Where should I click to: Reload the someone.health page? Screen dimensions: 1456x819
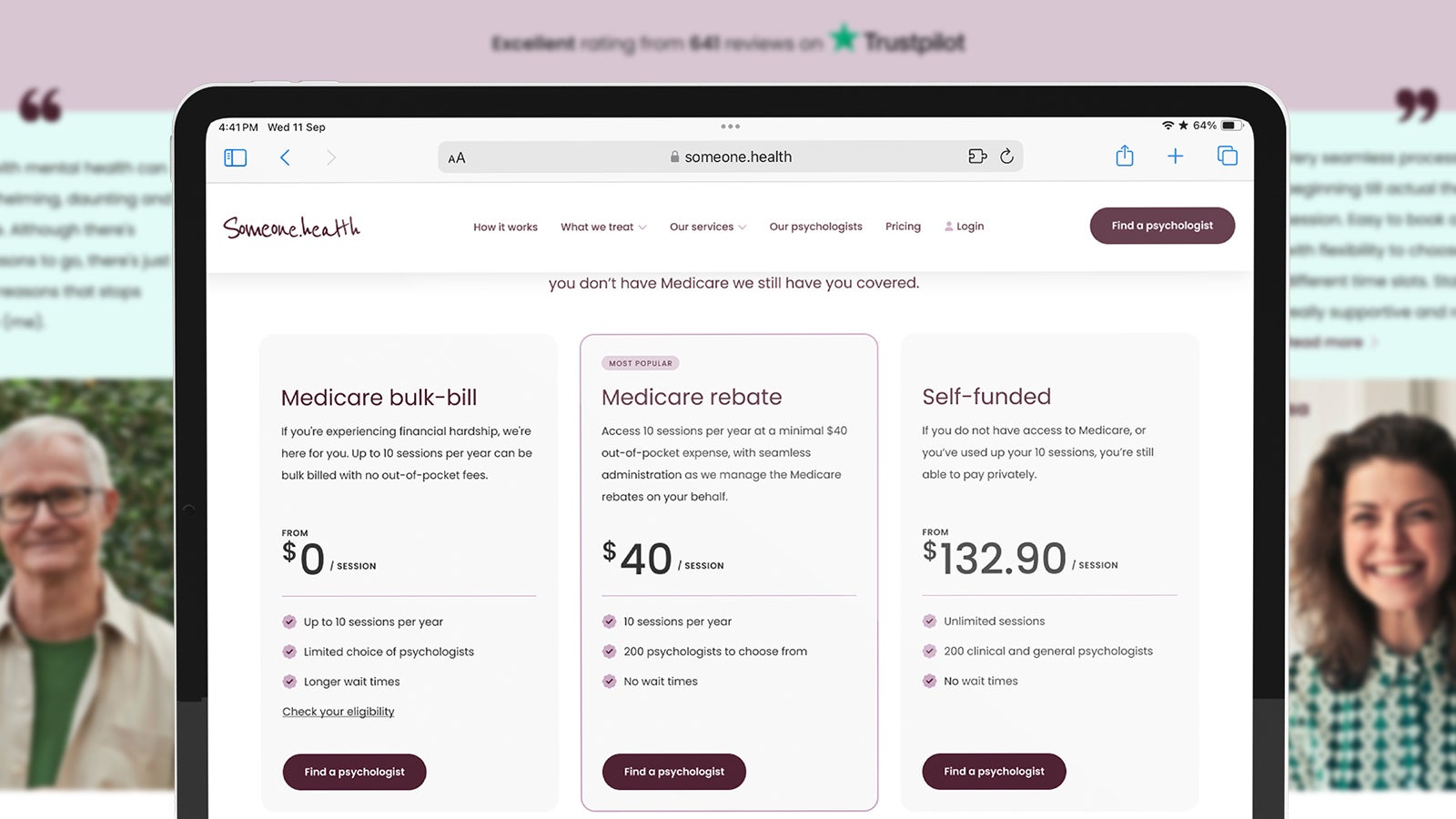point(1006,157)
